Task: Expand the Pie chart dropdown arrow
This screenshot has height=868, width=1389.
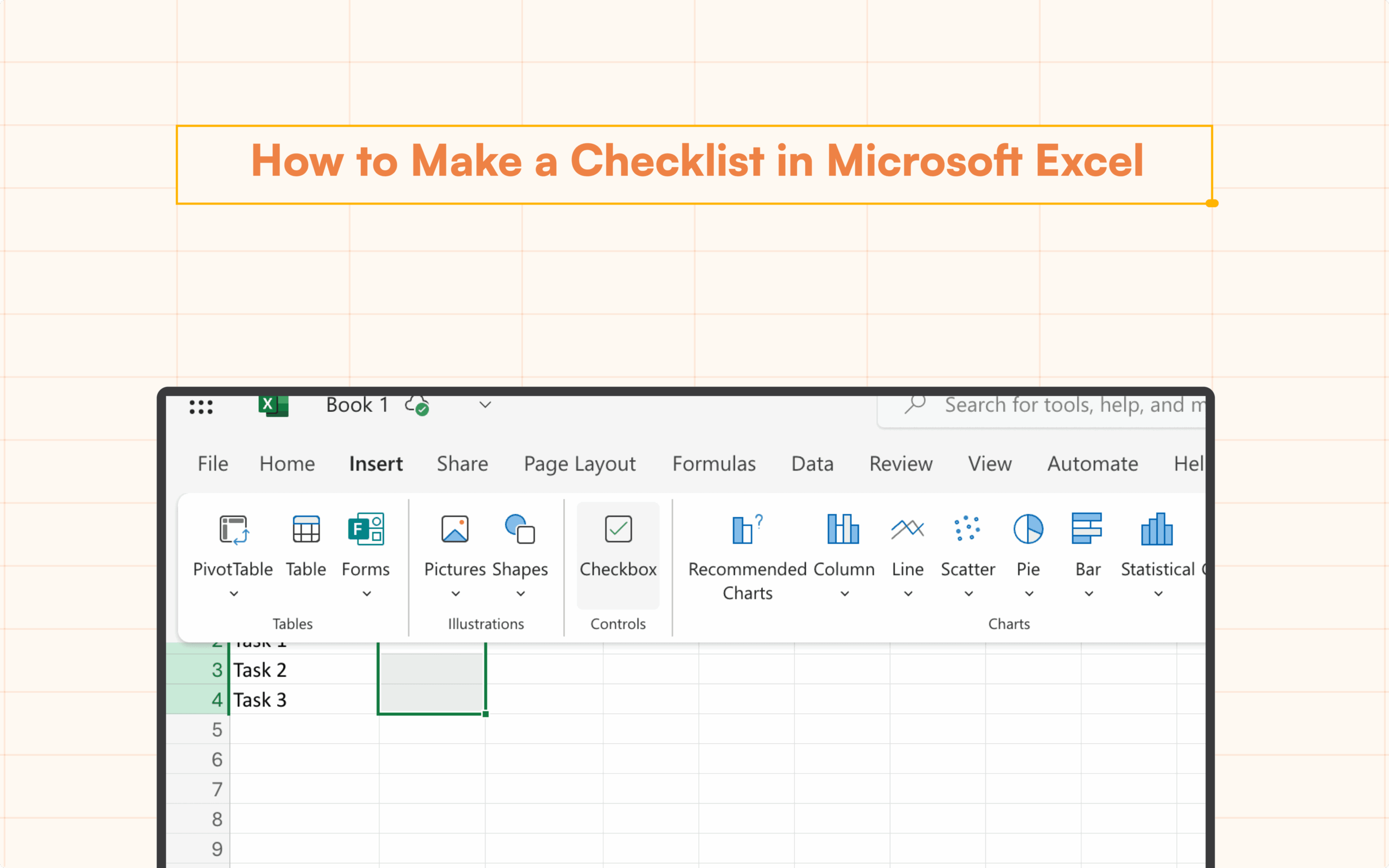Action: [1029, 593]
